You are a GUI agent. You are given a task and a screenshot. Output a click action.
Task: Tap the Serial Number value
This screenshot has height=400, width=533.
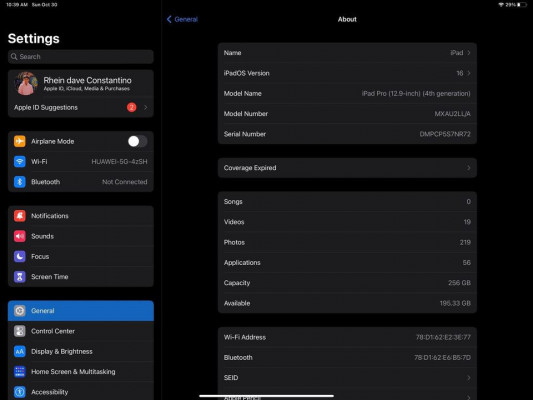point(445,134)
